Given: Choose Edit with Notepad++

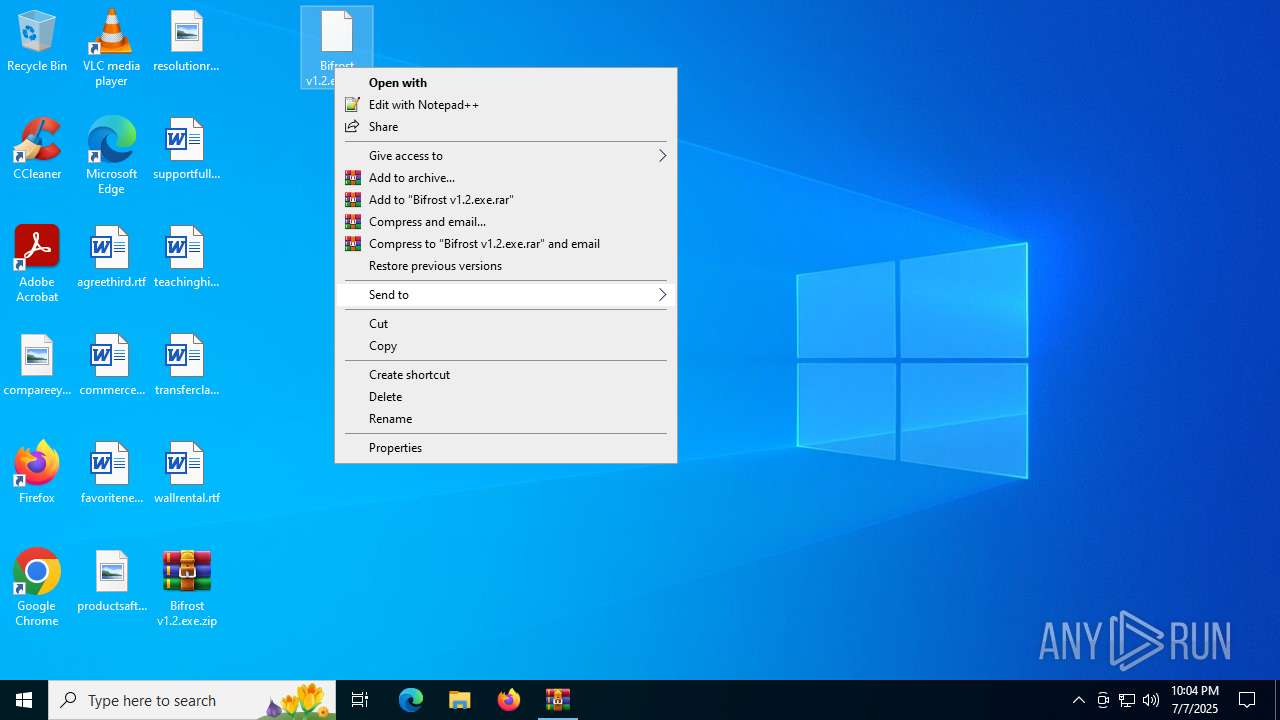Looking at the screenshot, I should click(505, 105).
